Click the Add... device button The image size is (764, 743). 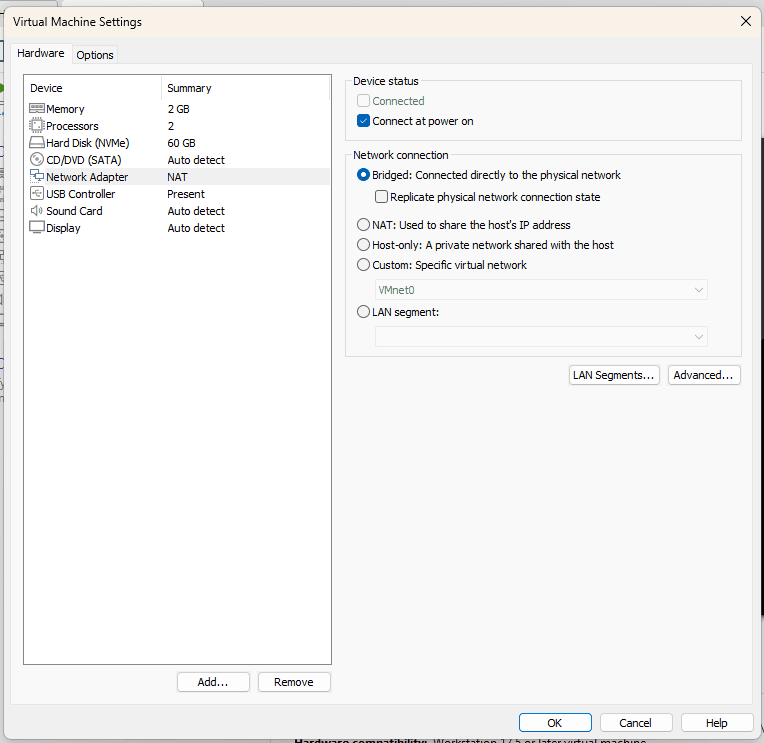[x=213, y=682]
